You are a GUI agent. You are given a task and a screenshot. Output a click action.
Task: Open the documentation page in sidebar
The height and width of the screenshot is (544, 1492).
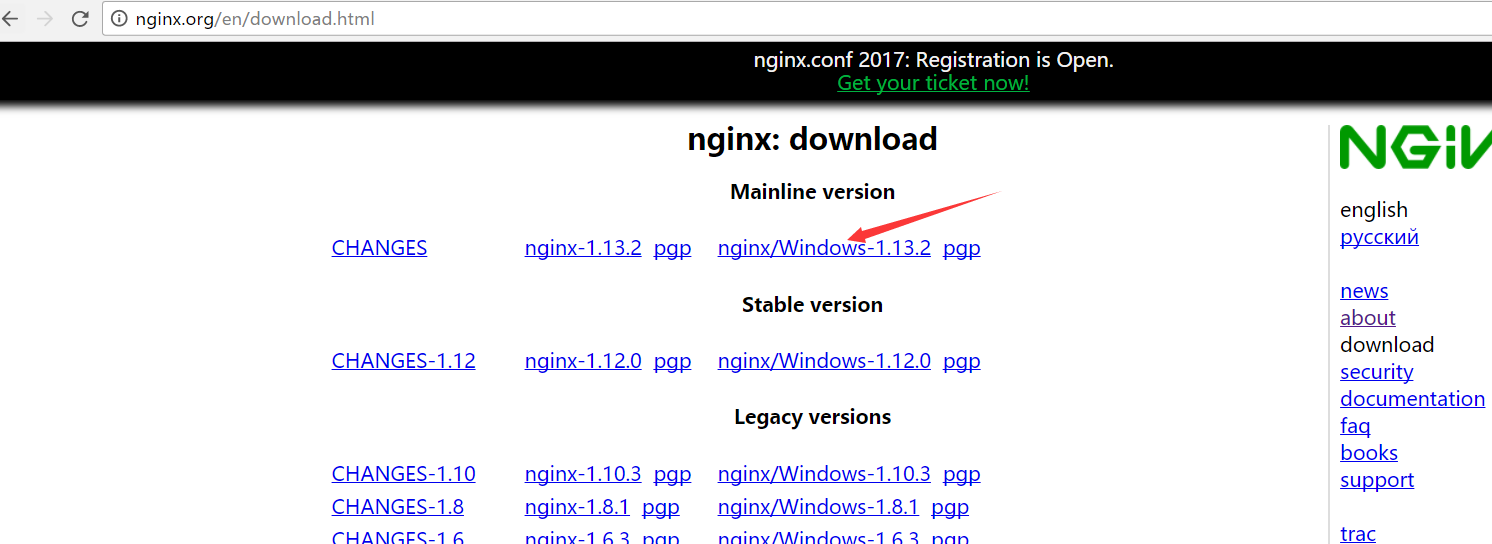(1412, 399)
